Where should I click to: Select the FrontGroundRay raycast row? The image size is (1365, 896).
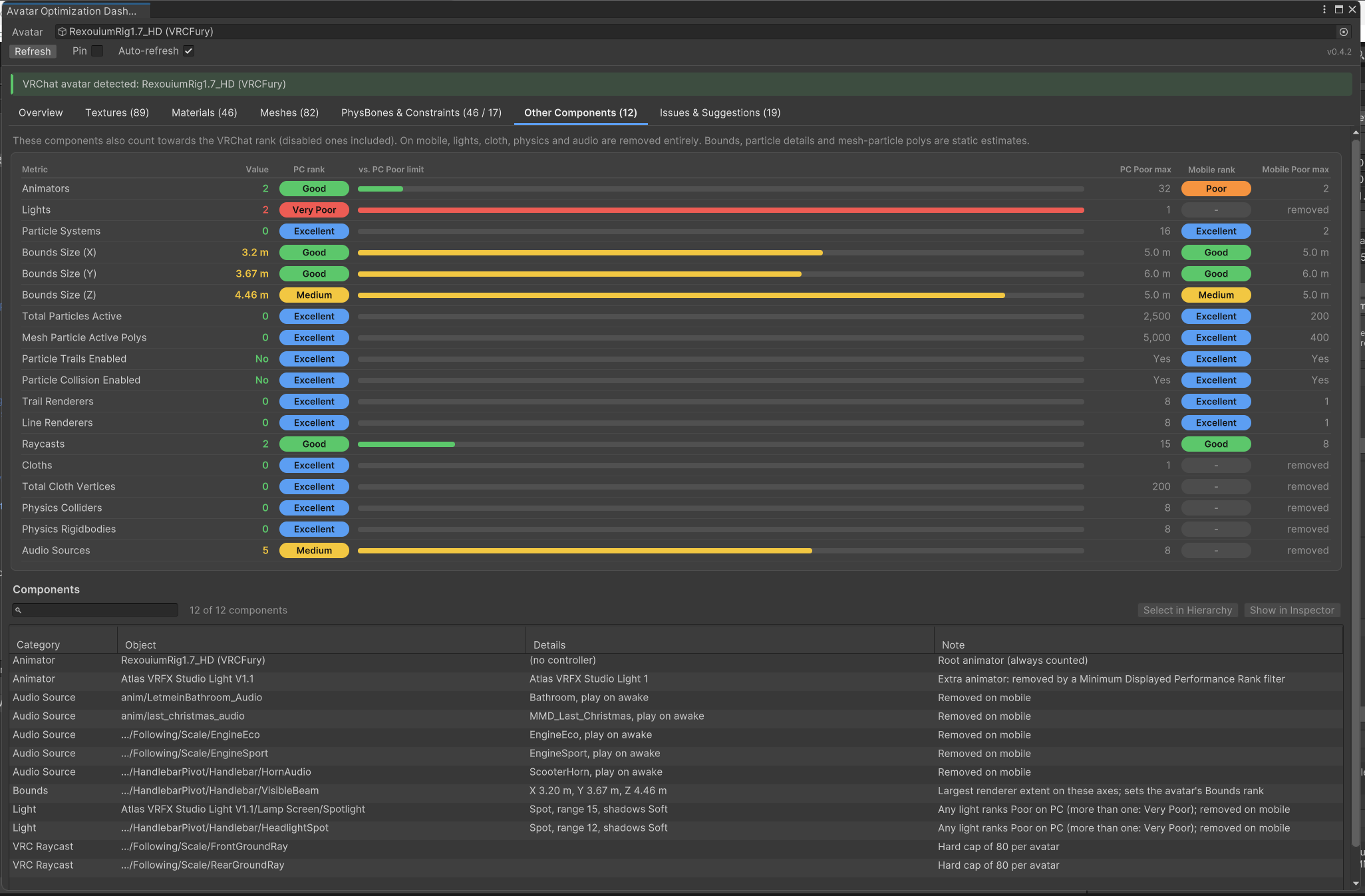pos(676,847)
